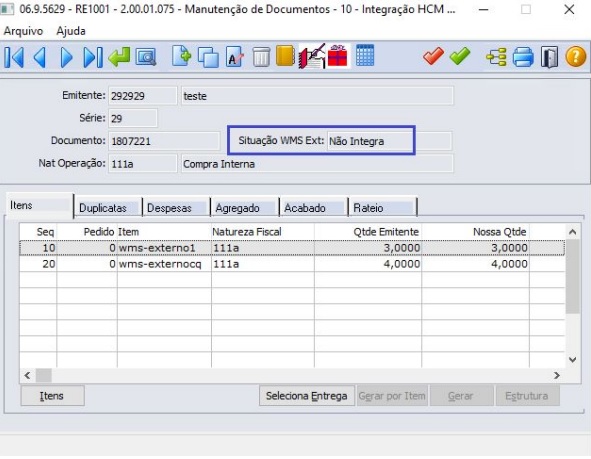Switch to the Rateio tab
This screenshot has height=459, width=591.
point(383,208)
